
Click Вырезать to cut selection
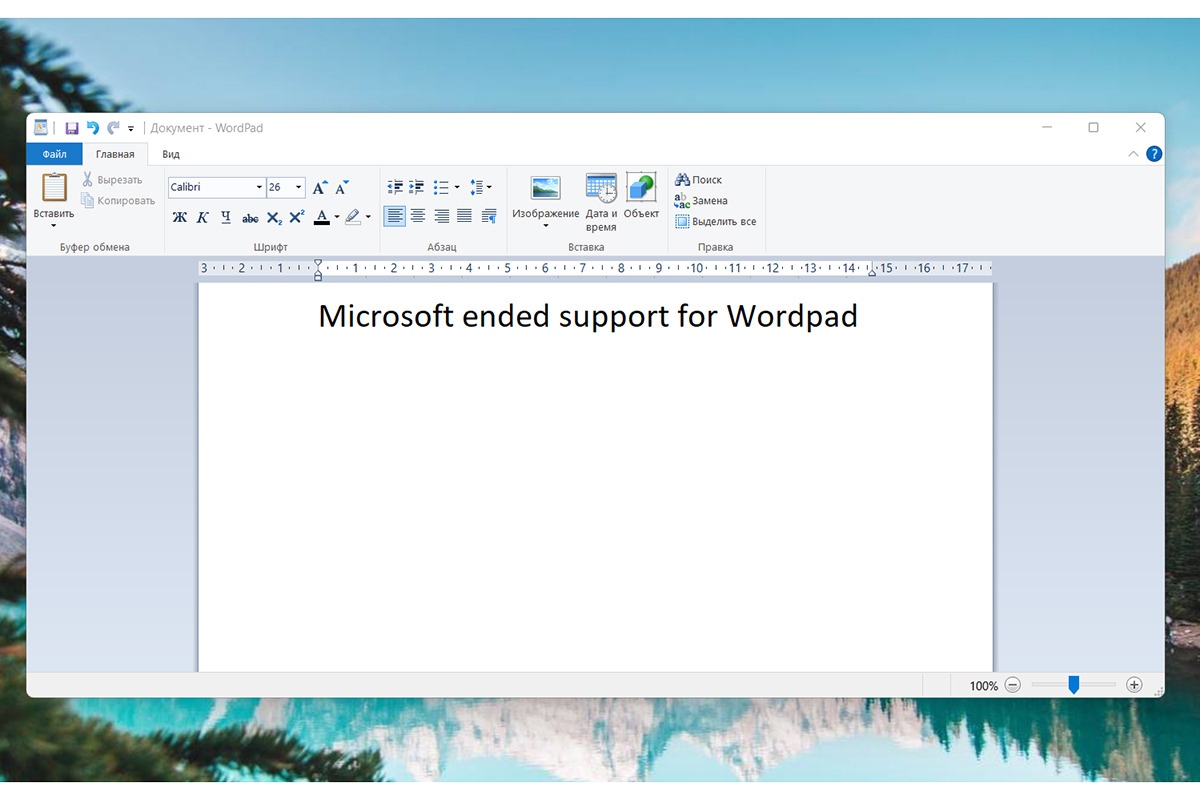111,180
